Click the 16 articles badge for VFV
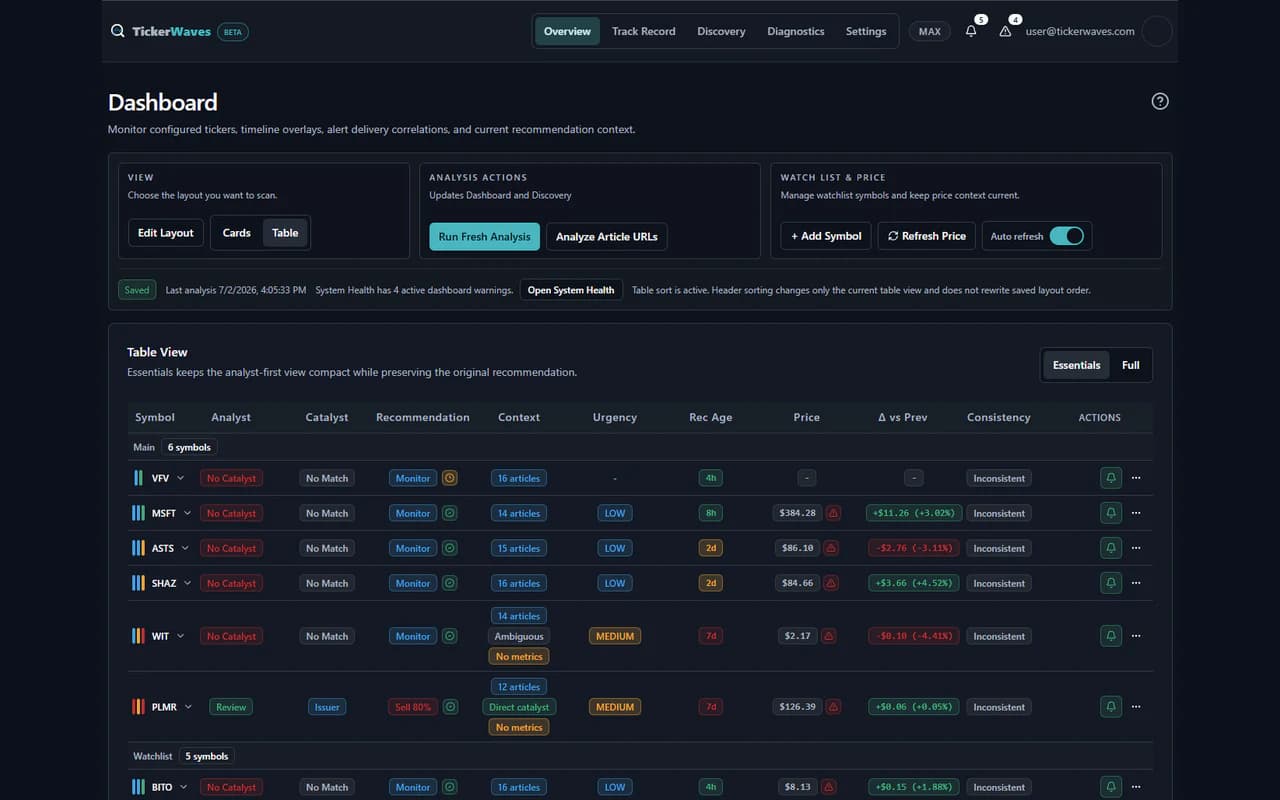1280x800 pixels. (x=519, y=478)
